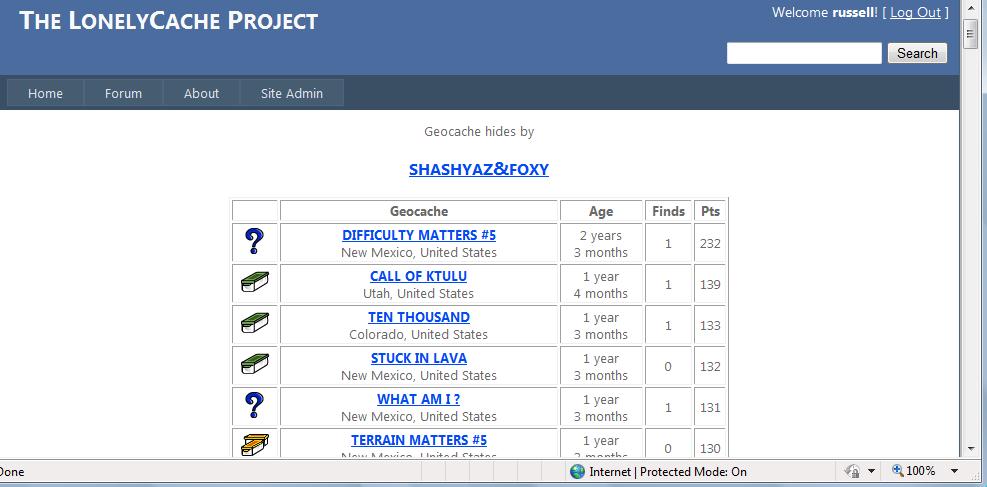Viewport: 987px width, 487px height.
Task: Click the mystery cache icon for Difficulty Matters #5
Action: point(254,242)
